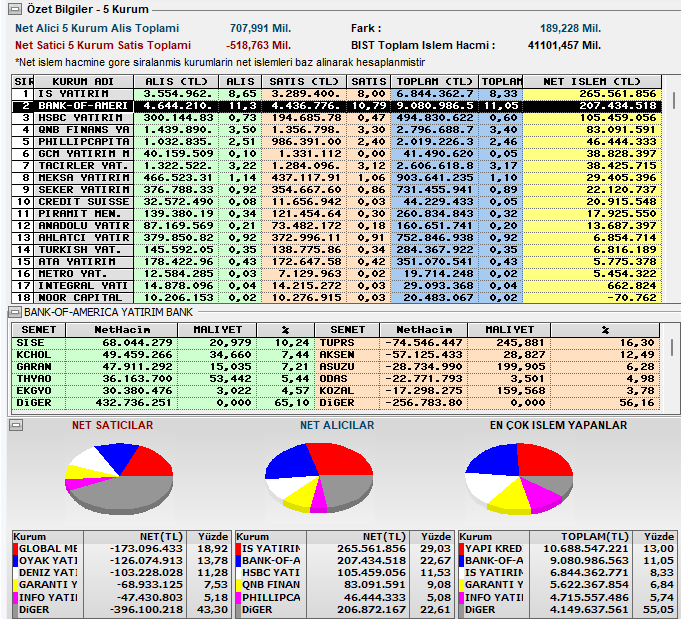The height and width of the screenshot is (619, 681).
Task: Click Net Satici 5 Kurum Satis Toplami label
Action: [103, 45]
